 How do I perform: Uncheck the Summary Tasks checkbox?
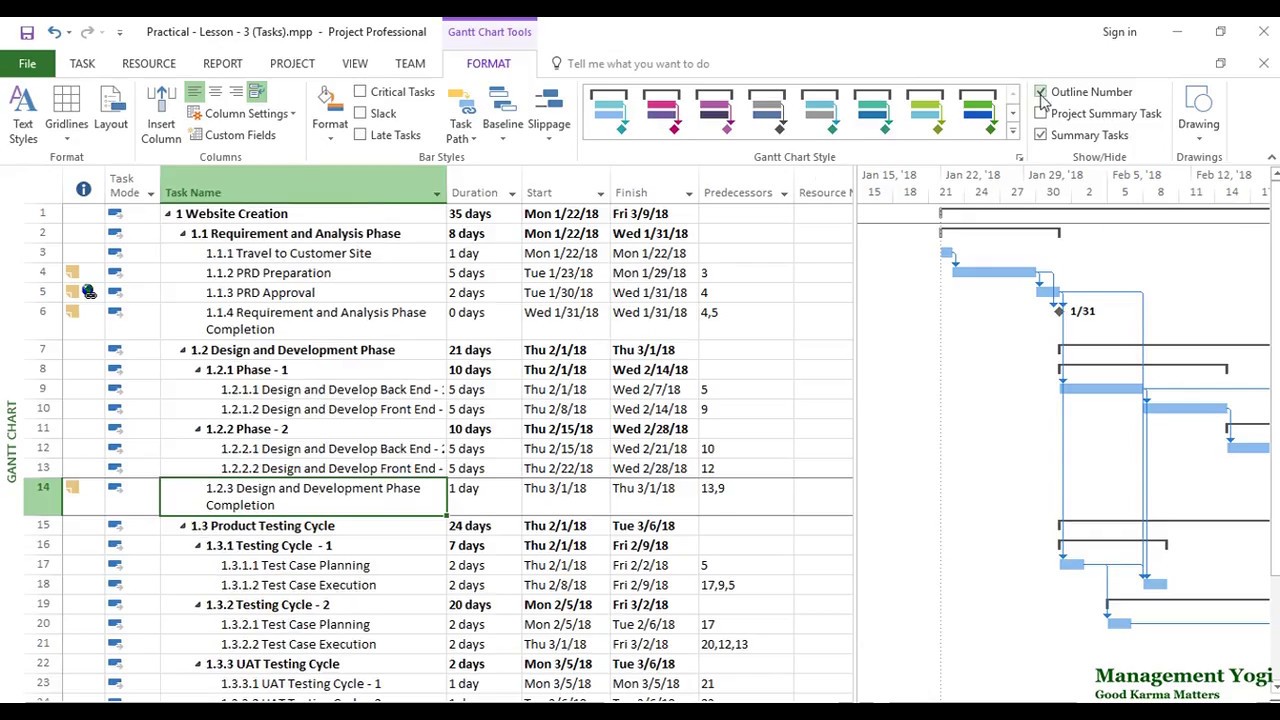1041,135
